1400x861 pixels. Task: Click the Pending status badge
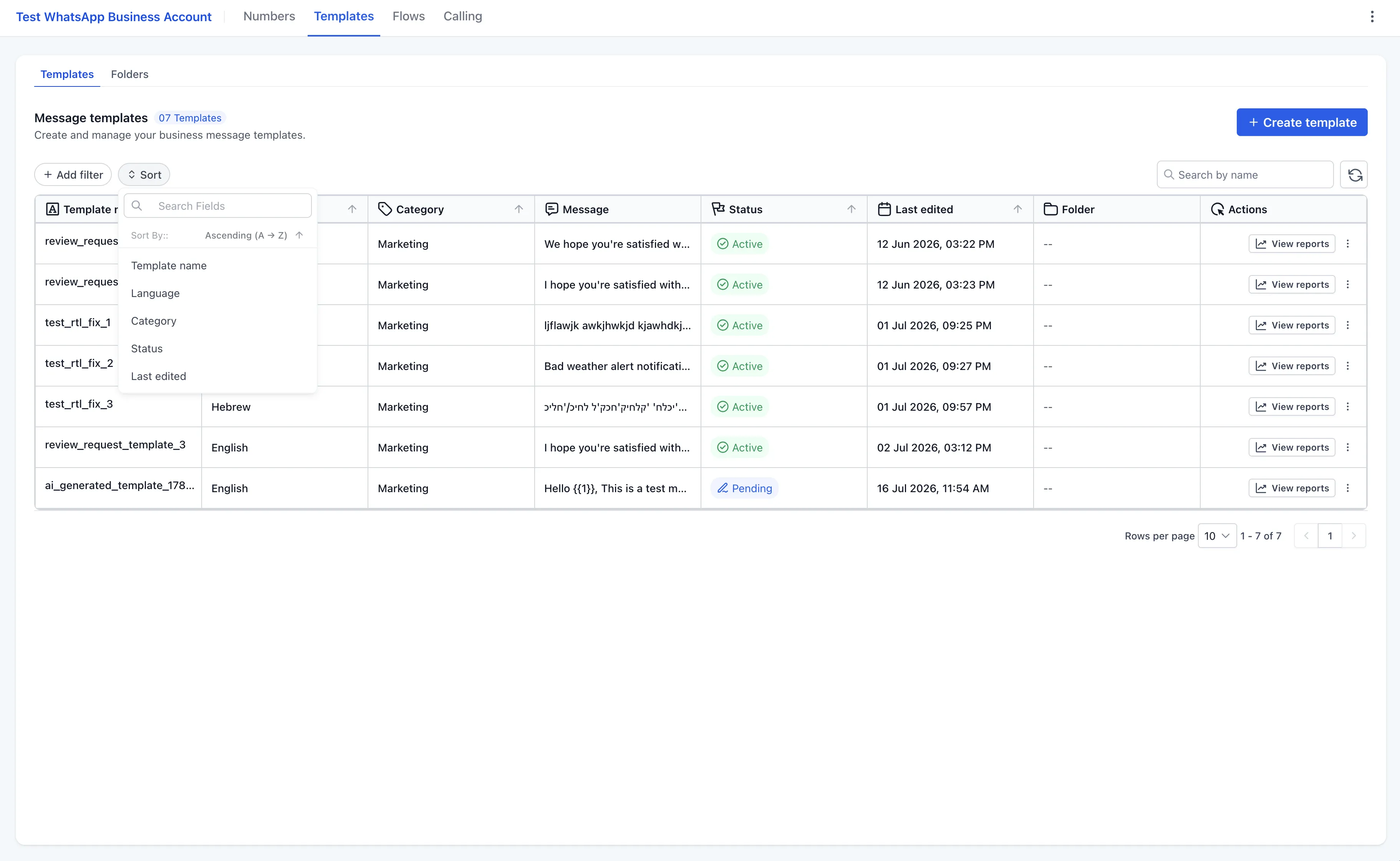click(x=744, y=488)
